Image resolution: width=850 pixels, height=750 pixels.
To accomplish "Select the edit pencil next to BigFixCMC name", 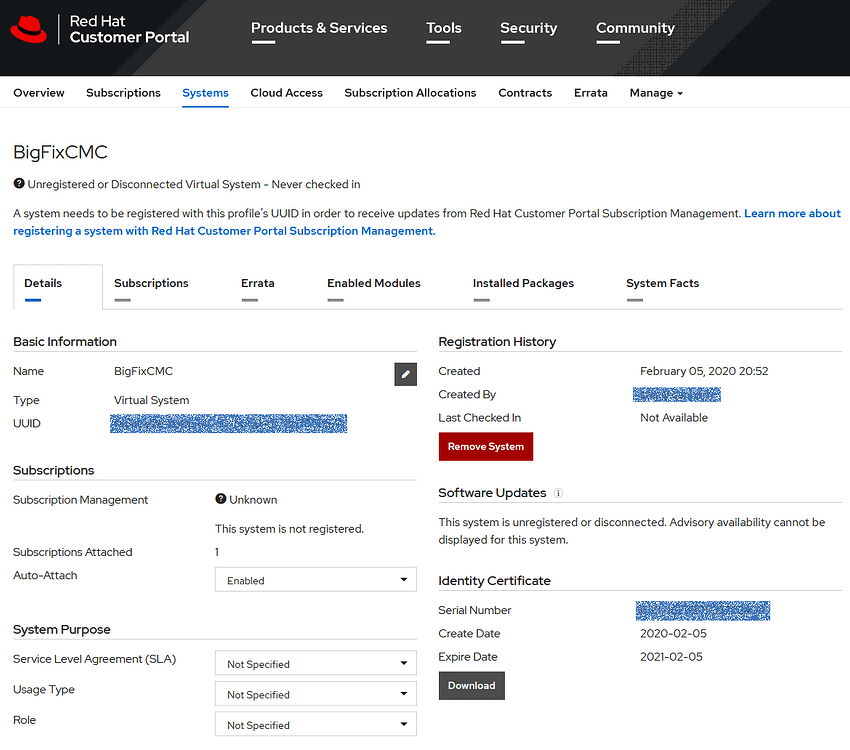I will (x=405, y=373).
